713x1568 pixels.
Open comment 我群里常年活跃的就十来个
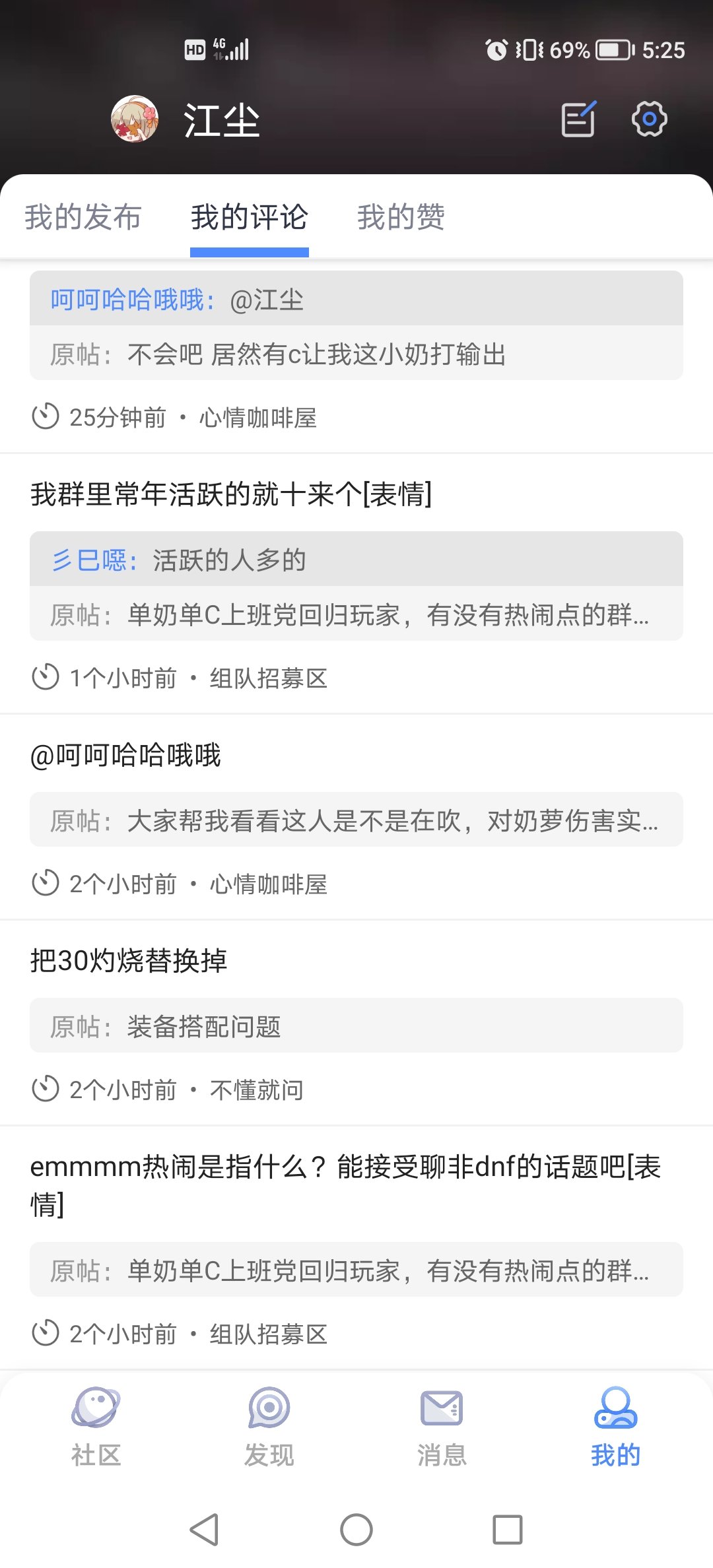(231, 494)
